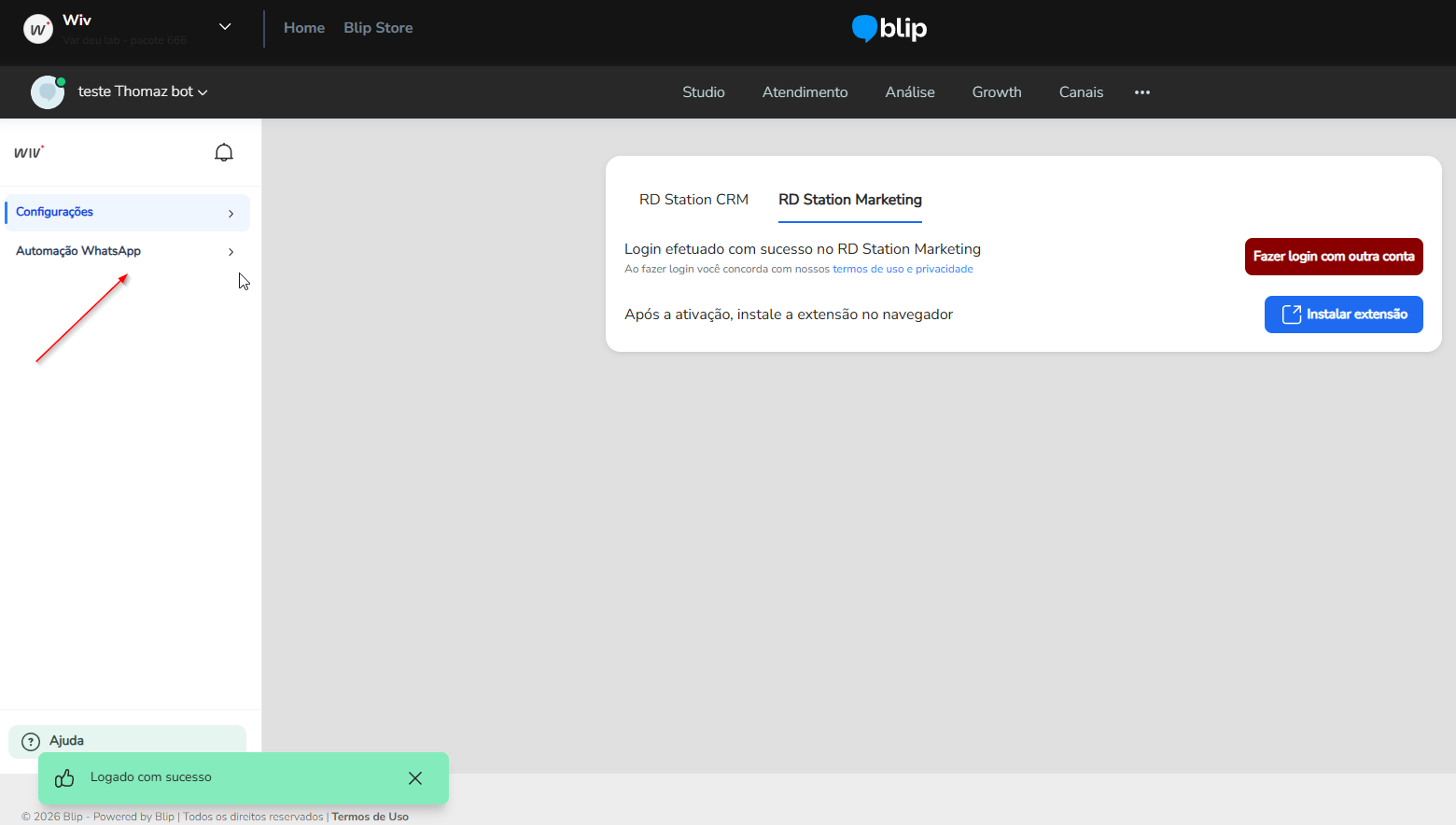This screenshot has height=825, width=1456.
Task: Switch to the RD Station CRM tab
Action: (693, 200)
